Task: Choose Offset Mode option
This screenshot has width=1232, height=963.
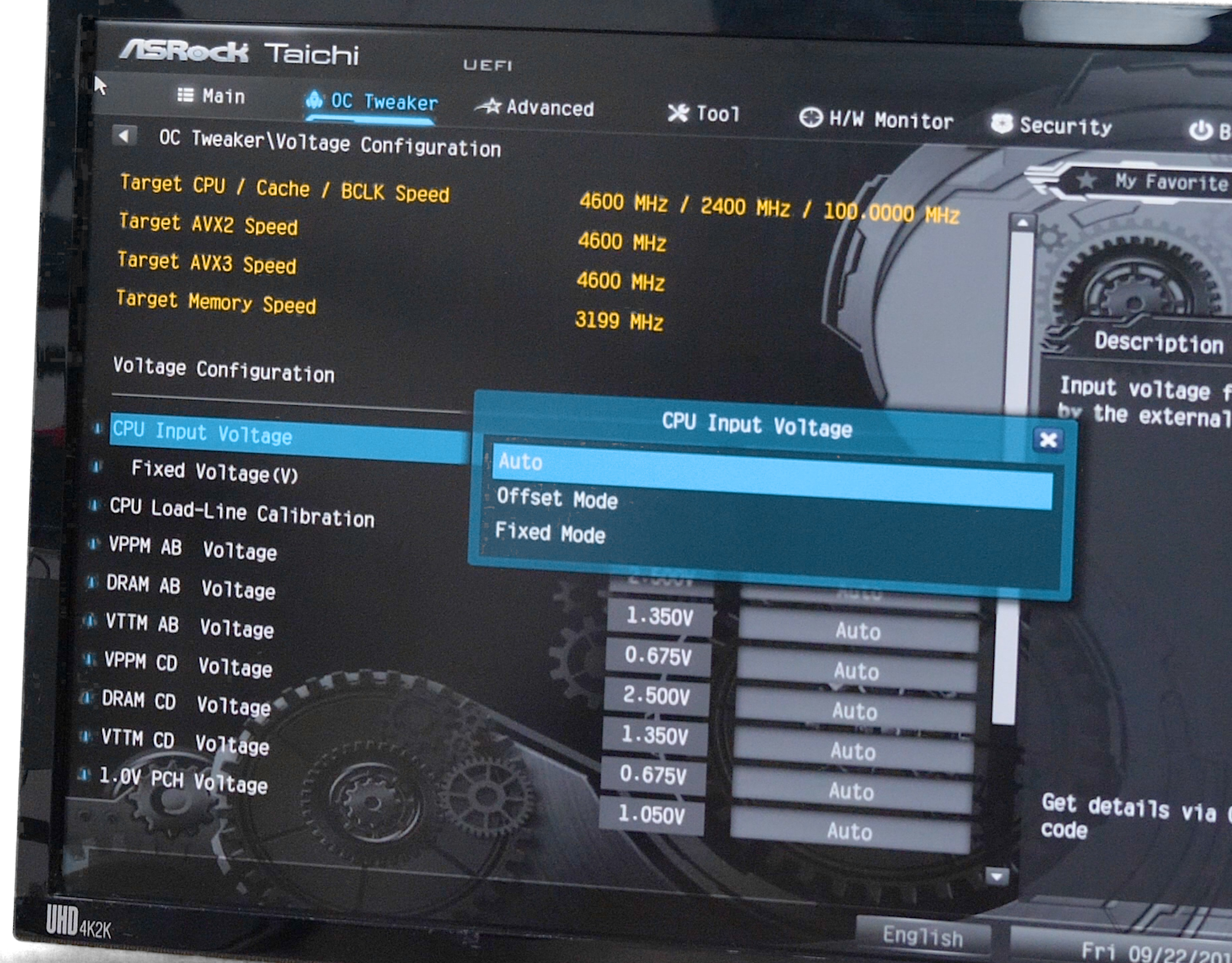Action: pos(557,499)
